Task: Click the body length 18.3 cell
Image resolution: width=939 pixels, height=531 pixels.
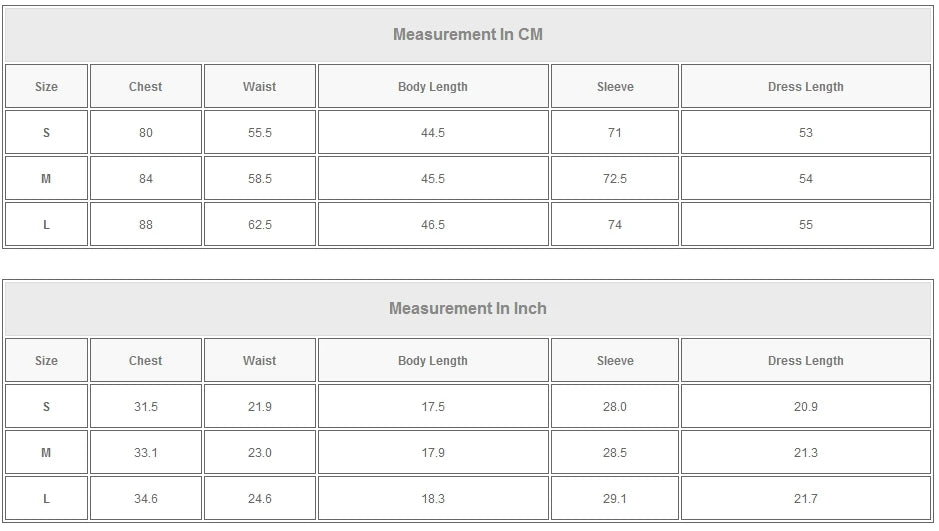Action: [x=433, y=499]
